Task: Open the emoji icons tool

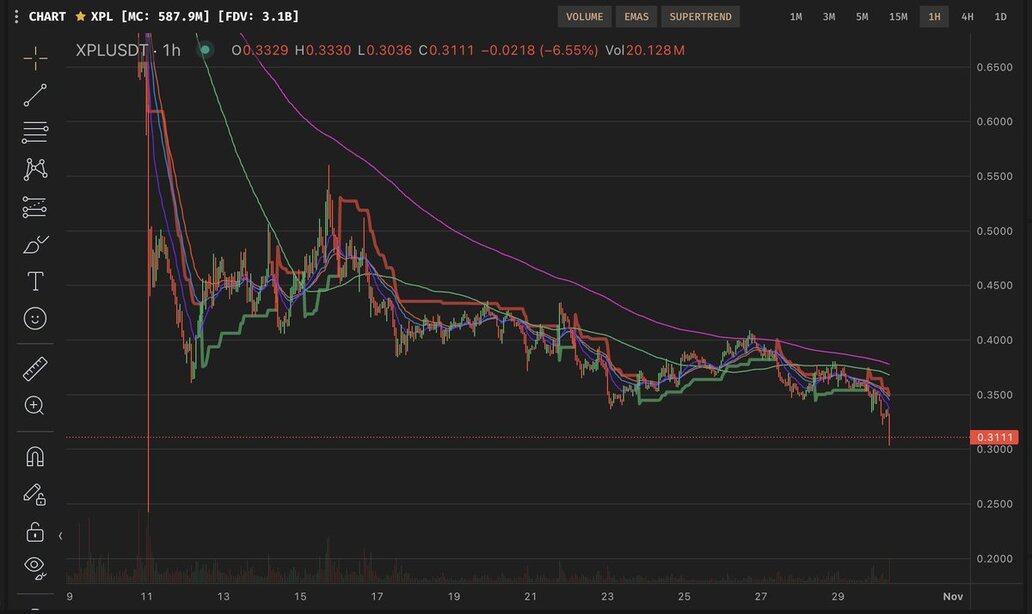Action: (x=35, y=318)
